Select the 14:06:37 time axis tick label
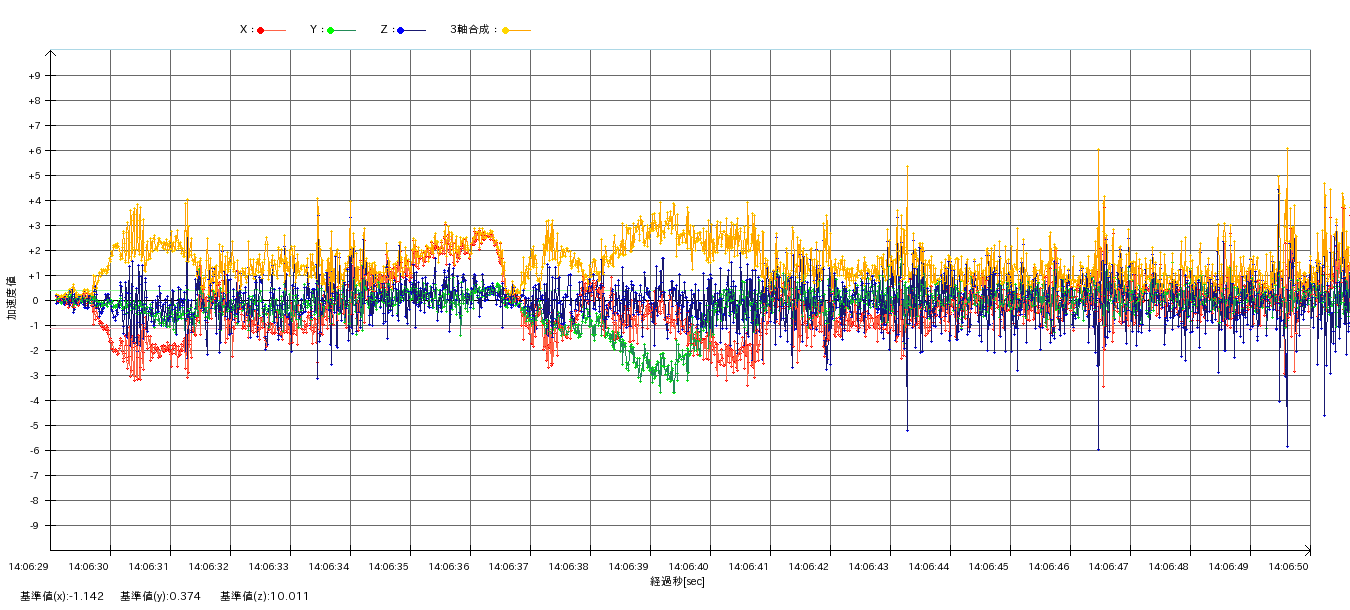This screenshot has height=610, width=1350. [x=509, y=567]
